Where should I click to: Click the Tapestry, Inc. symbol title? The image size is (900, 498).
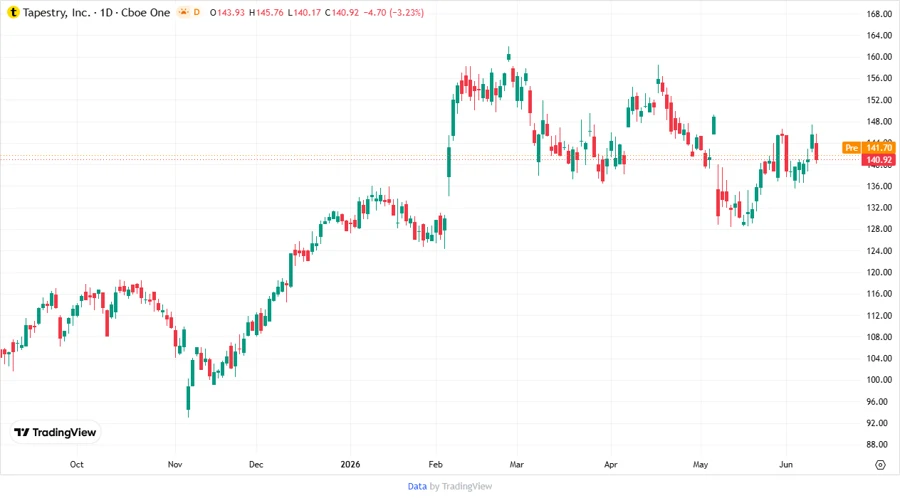(x=57, y=13)
